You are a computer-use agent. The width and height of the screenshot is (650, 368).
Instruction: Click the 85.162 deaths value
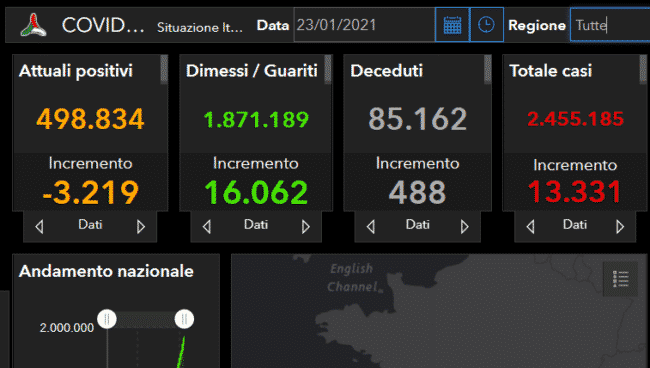[417, 119]
